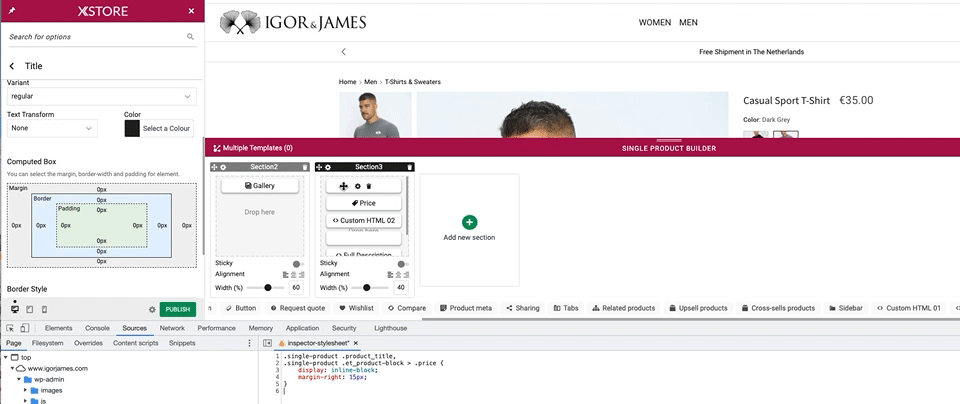Collapse the top tree node
960x404 pixels.
coord(5,357)
